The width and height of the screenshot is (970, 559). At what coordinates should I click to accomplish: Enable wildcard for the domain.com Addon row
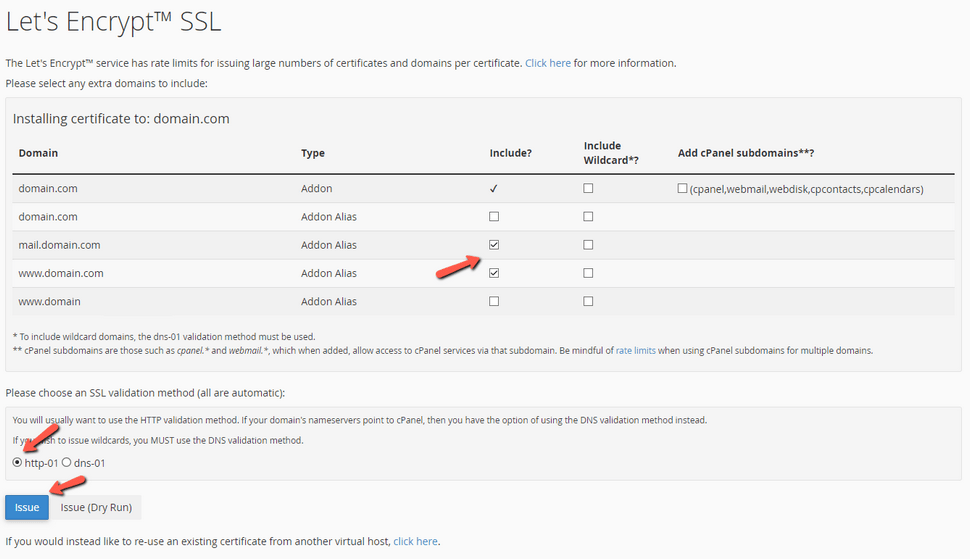(588, 188)
